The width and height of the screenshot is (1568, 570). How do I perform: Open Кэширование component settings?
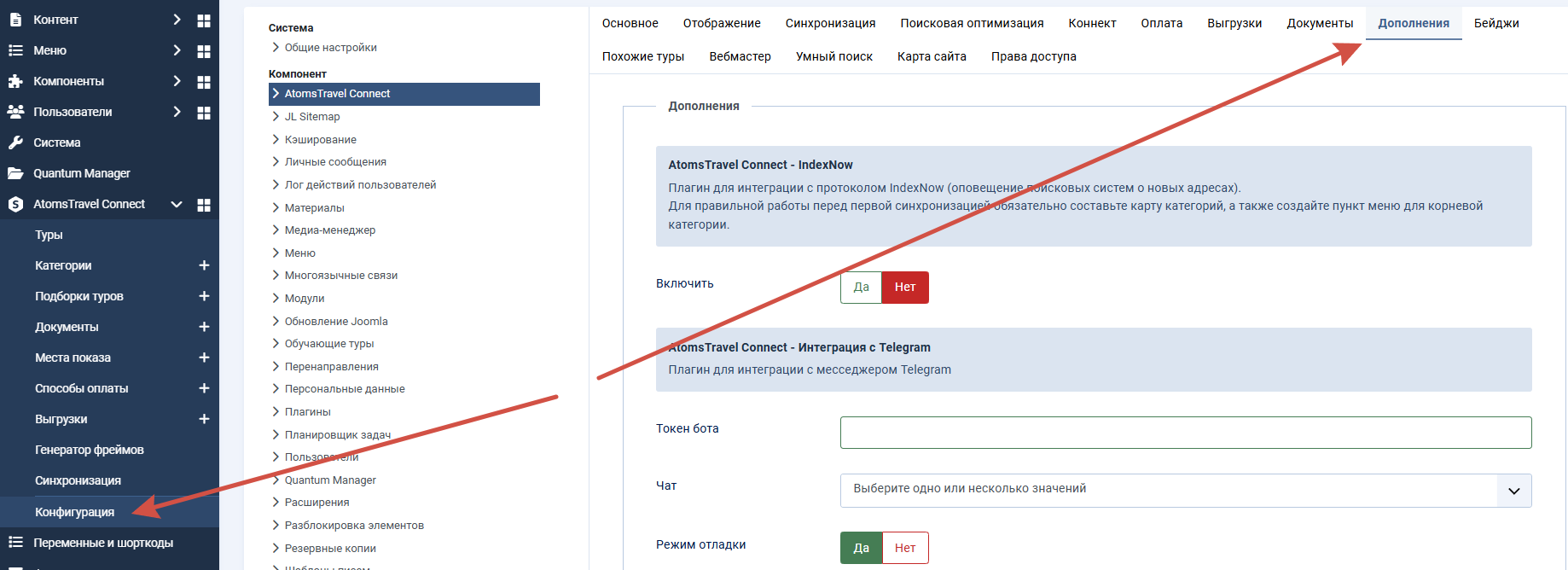(320, 140)
